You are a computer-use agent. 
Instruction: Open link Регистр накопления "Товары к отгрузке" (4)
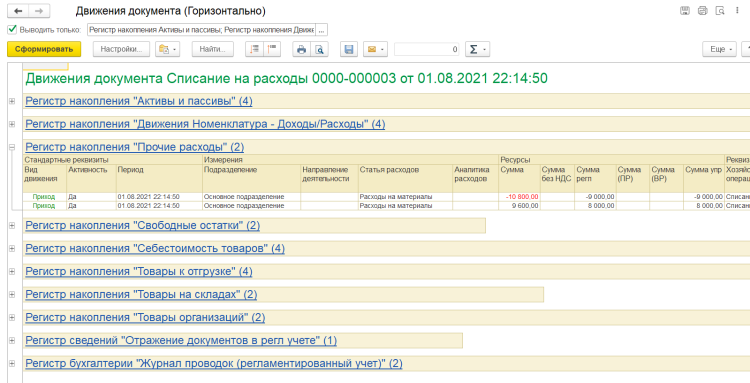(x=139, y=271)
